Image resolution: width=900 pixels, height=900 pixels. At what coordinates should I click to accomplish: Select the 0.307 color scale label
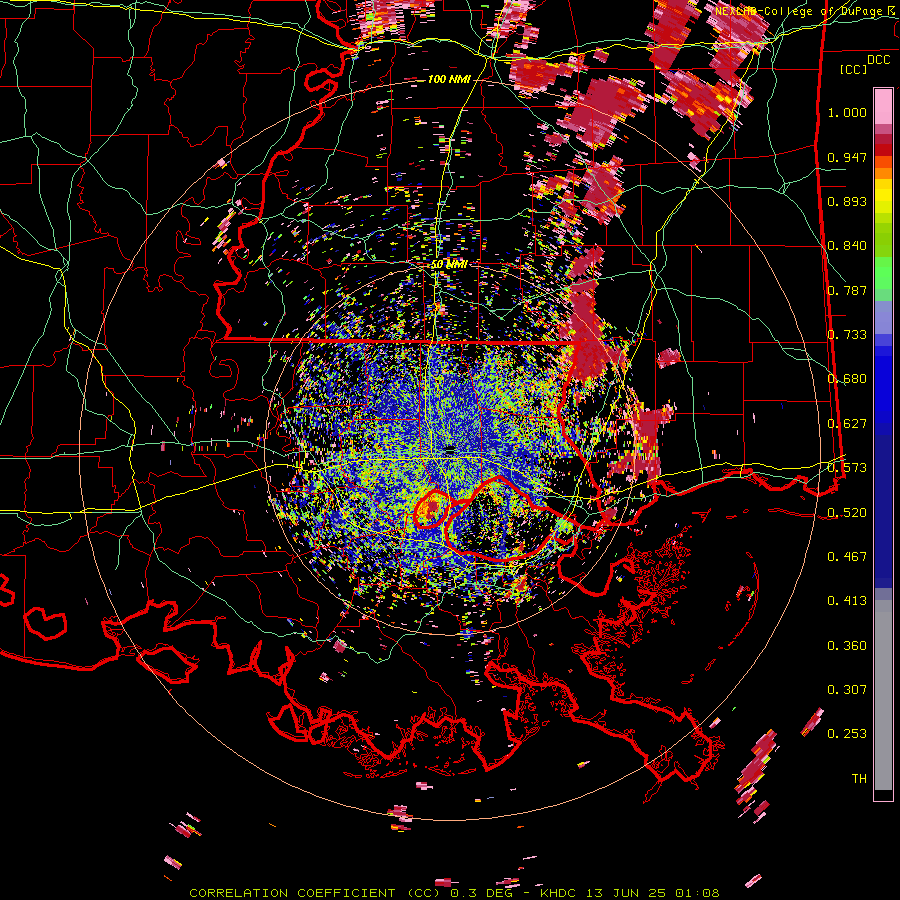pyautogui.click(x=847, y=690)
